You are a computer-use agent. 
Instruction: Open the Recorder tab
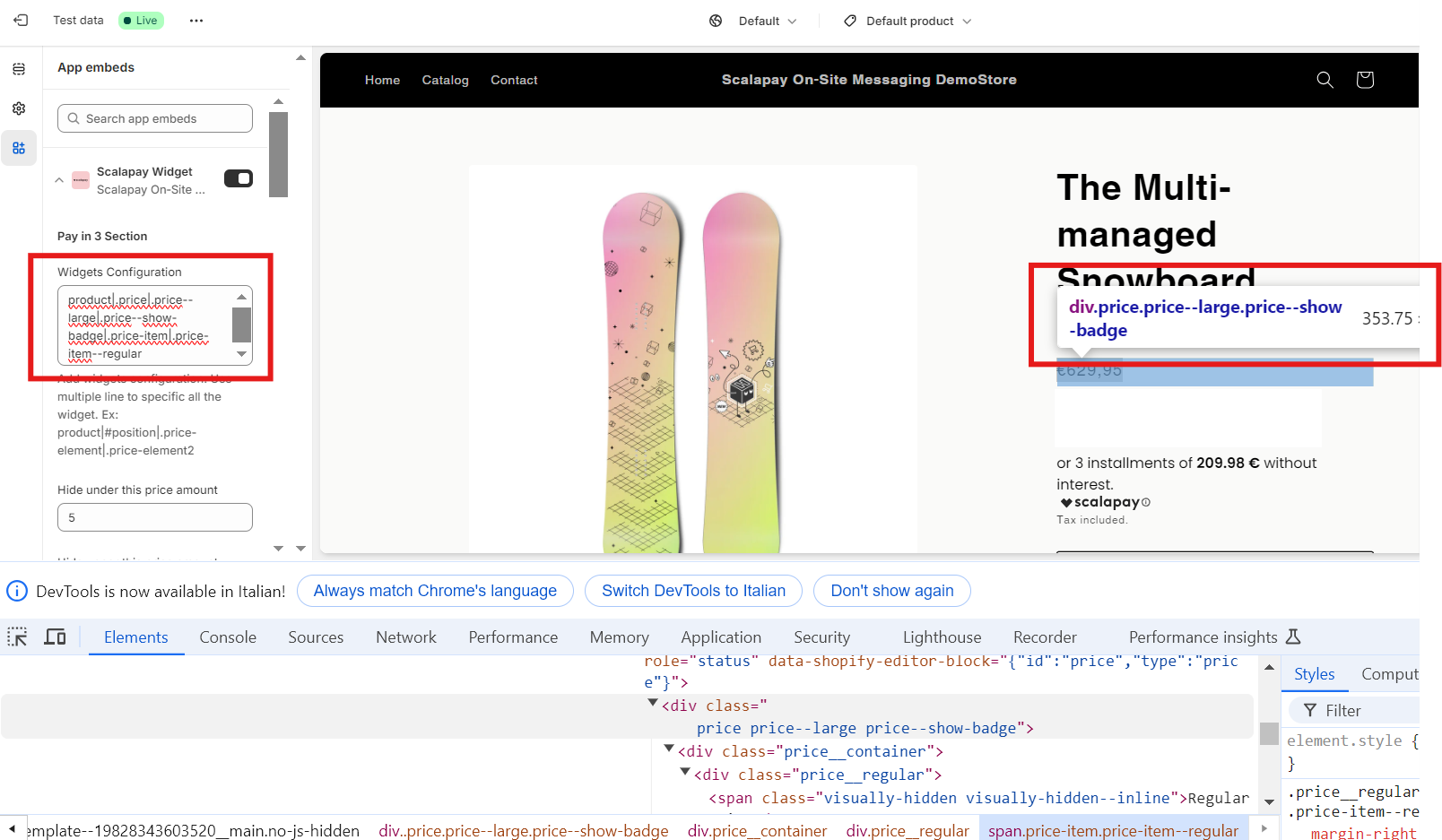pyautogui.click(x=1045, y=637)
